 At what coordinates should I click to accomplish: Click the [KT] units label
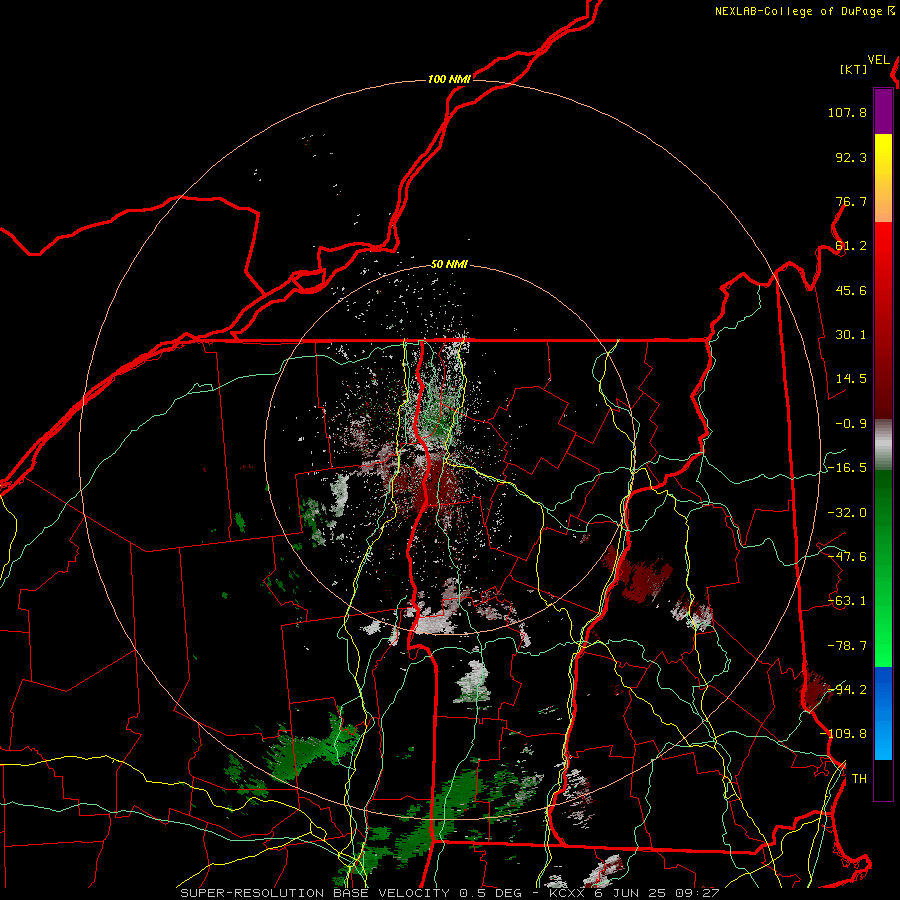point(853,69)
